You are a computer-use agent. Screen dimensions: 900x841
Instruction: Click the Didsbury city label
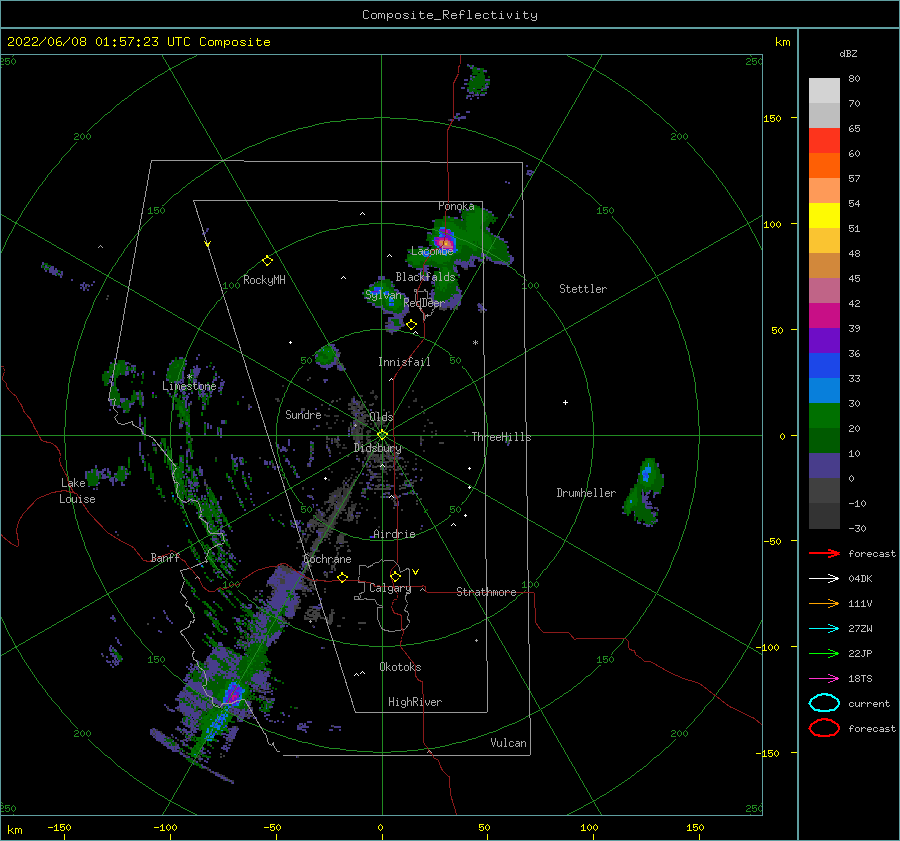[377, 448]
